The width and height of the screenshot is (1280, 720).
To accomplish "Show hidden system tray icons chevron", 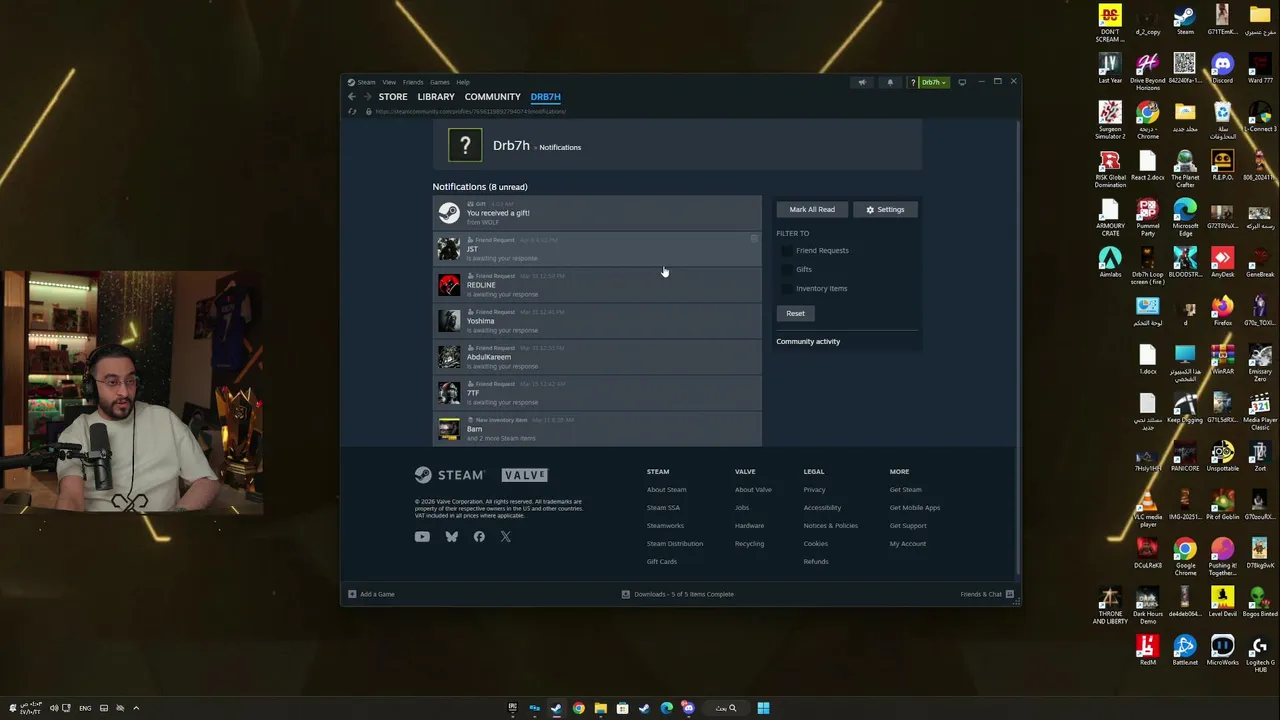I will (x=136, y=708).
